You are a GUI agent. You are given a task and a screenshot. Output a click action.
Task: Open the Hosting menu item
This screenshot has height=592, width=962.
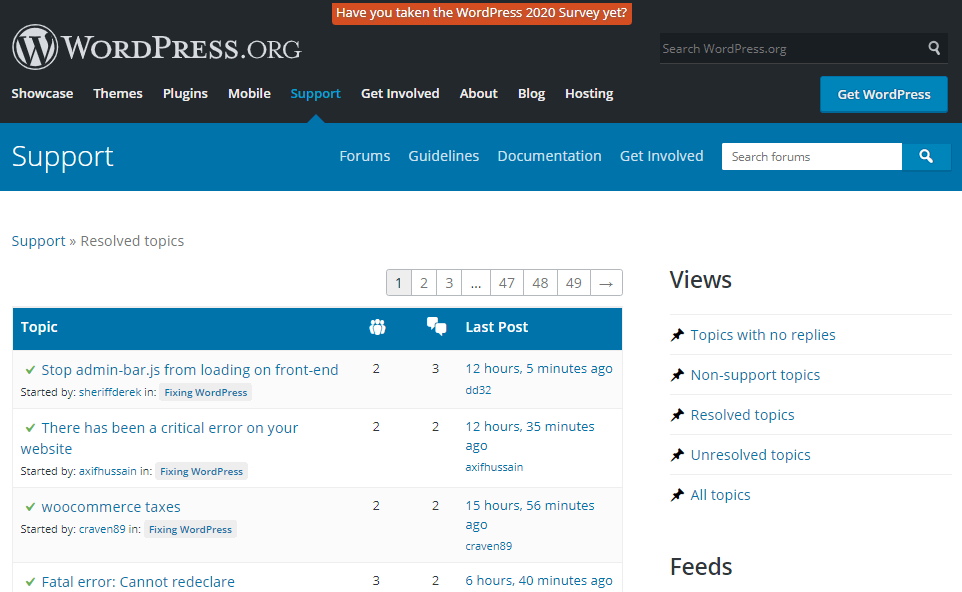(589, 94)
